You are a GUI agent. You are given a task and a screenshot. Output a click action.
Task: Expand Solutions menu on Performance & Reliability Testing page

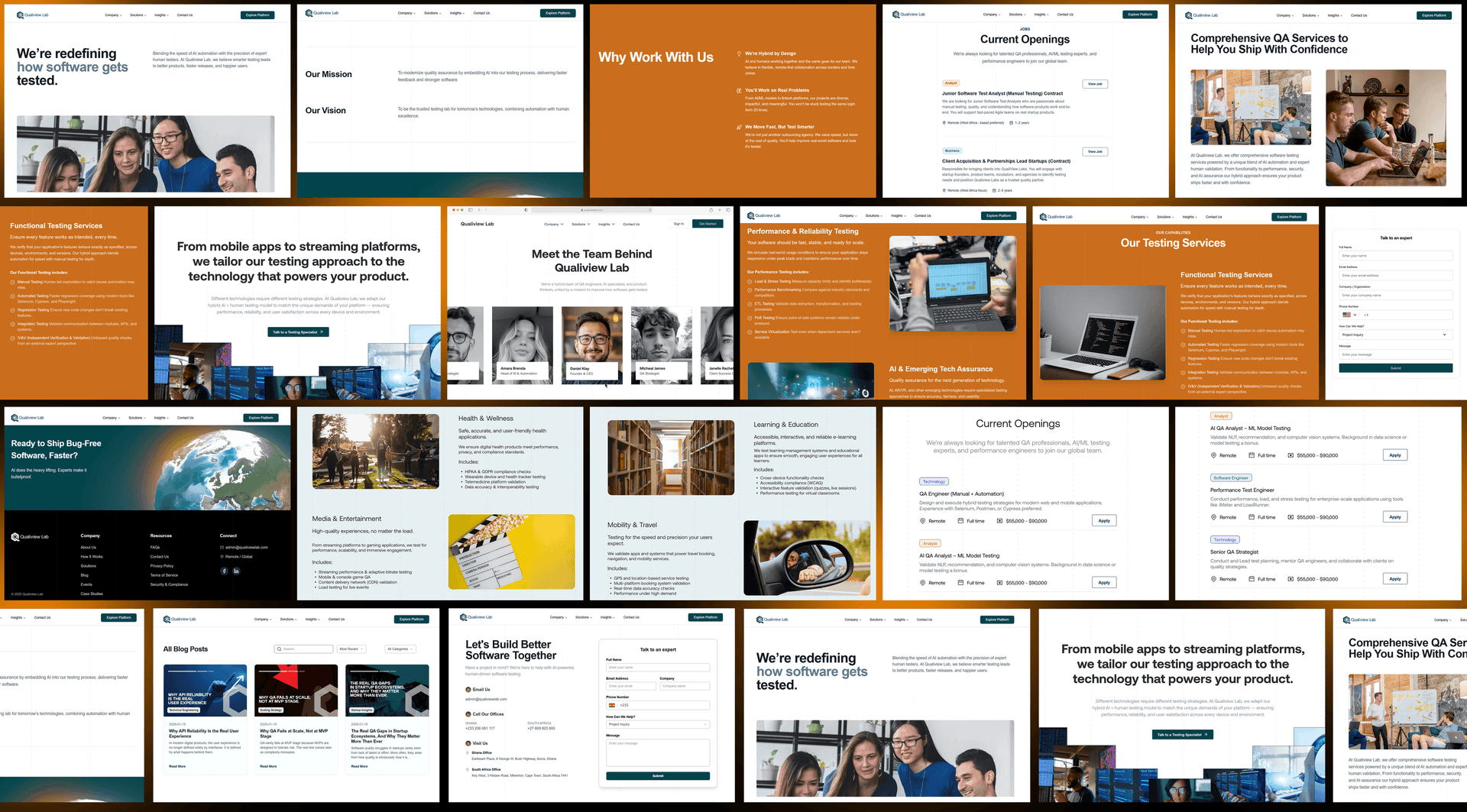tap(873, 215)
